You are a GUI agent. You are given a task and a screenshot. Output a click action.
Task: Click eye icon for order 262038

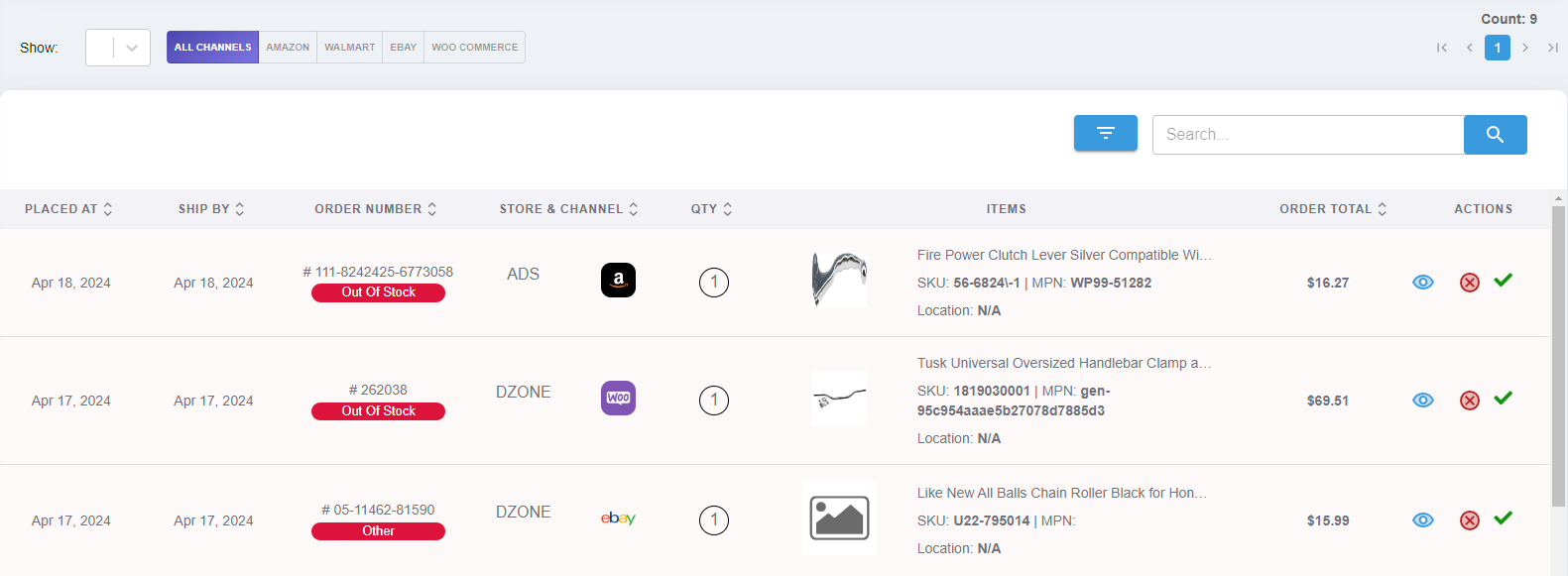point(1422,401)
